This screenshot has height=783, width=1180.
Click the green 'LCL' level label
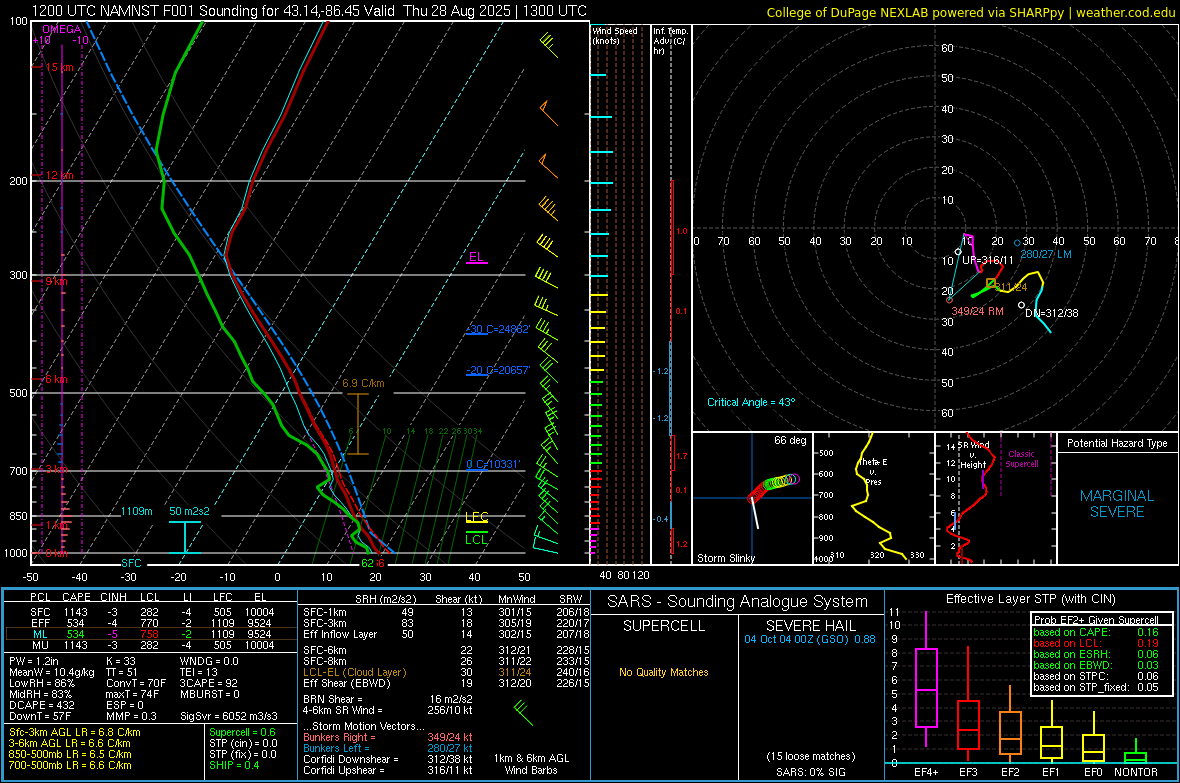pyautogui.click(x=476, y=539)
